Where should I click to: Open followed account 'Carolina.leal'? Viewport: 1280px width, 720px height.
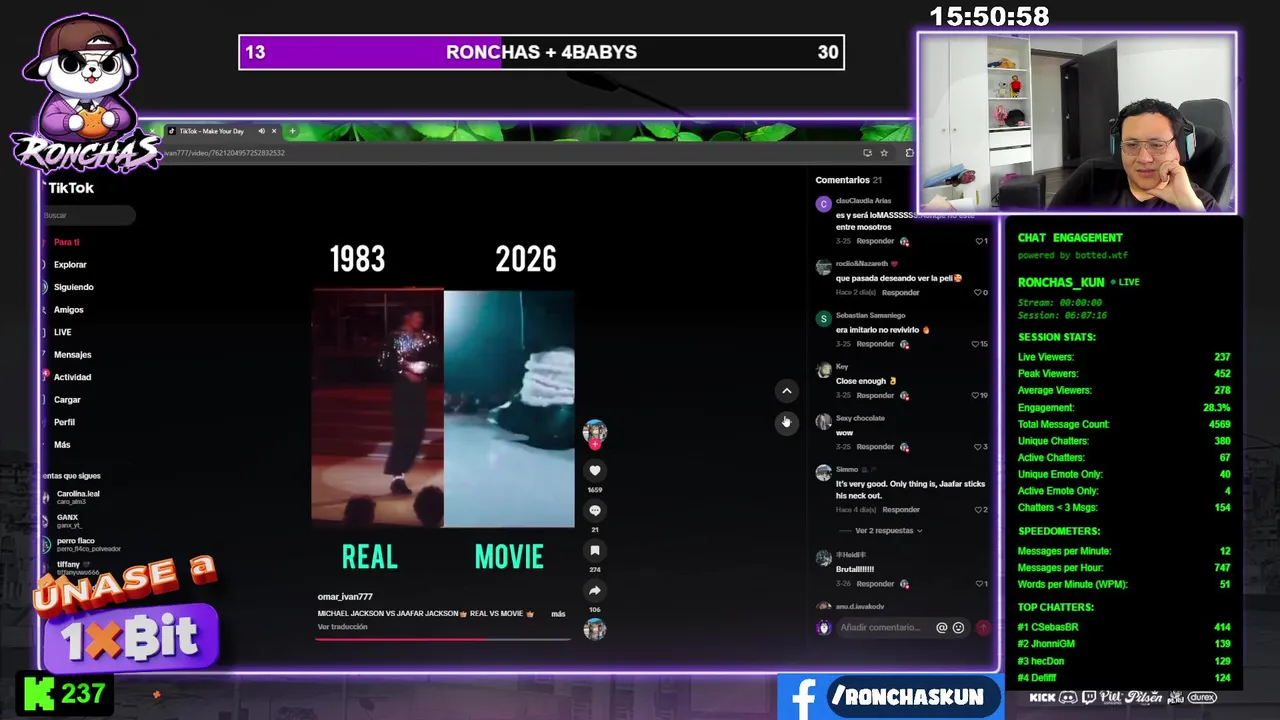point(78,497)
